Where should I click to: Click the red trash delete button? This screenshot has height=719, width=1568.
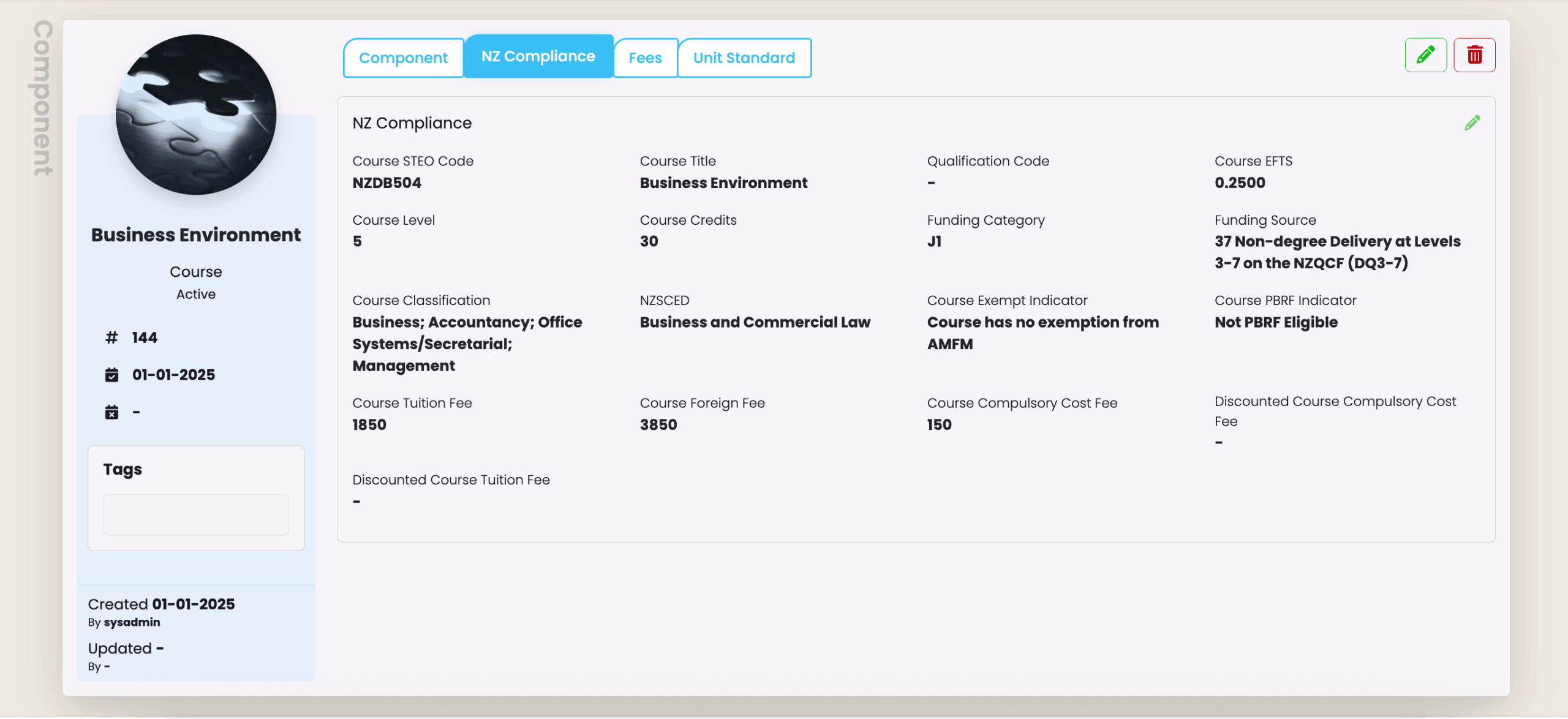[x=1474, y=55]
